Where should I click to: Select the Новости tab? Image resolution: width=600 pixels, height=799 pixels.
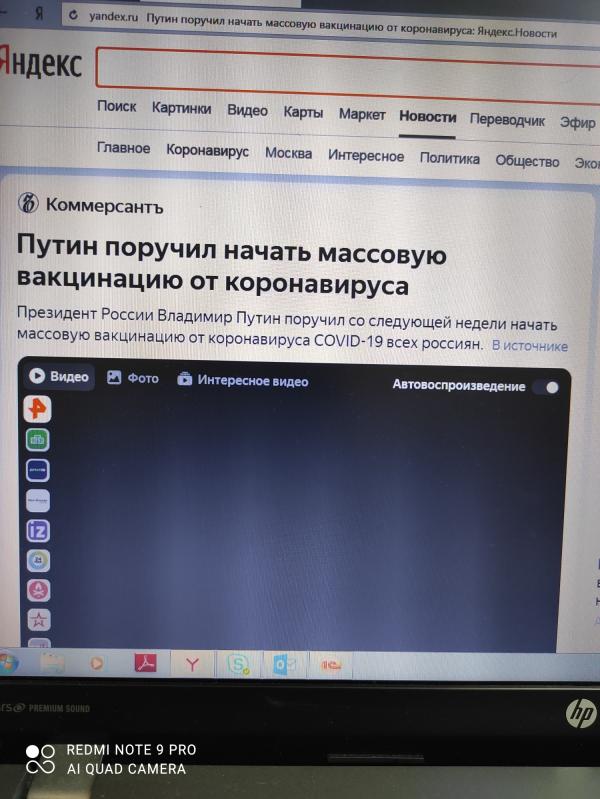click(x=427, y=117)
